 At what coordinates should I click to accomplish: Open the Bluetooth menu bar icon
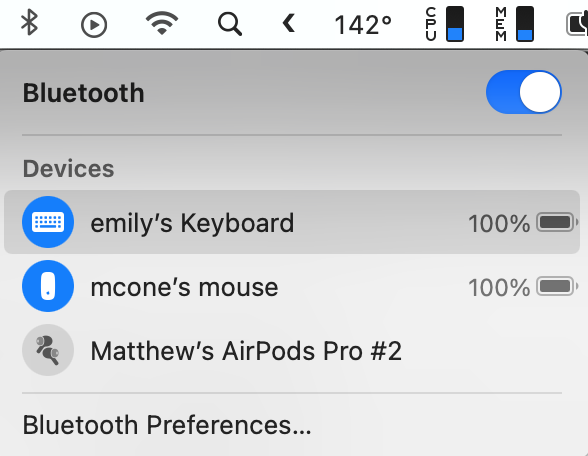[29, 23]
